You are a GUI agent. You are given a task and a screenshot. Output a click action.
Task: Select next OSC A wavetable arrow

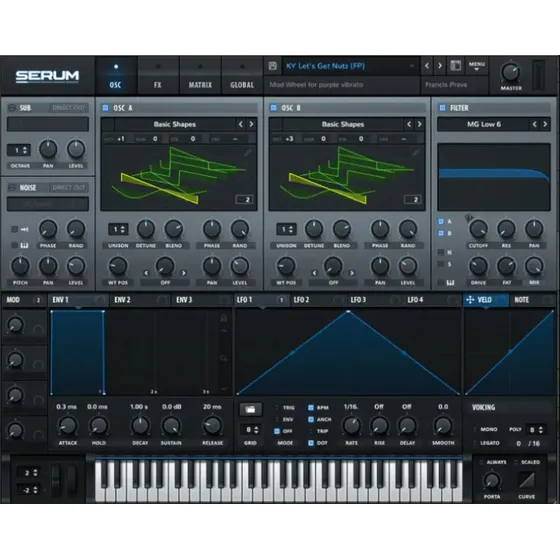tap(251, 124)
